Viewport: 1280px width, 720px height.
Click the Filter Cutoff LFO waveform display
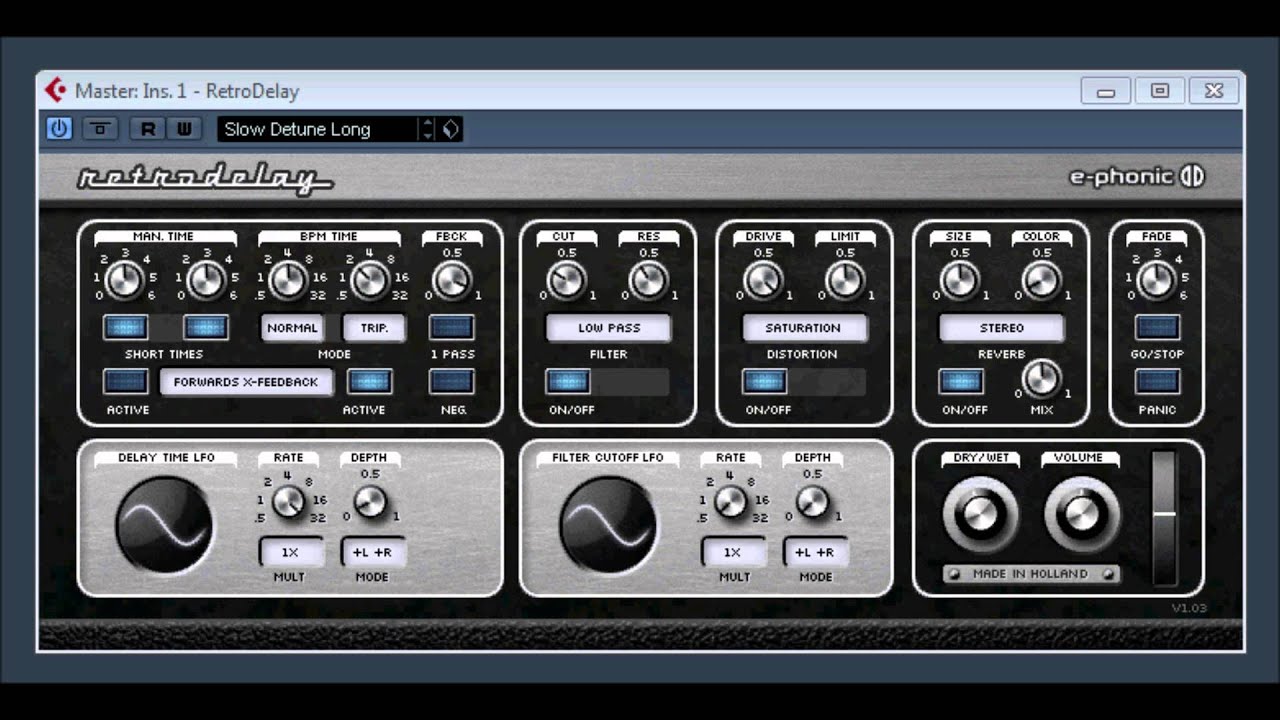point(608,525)
